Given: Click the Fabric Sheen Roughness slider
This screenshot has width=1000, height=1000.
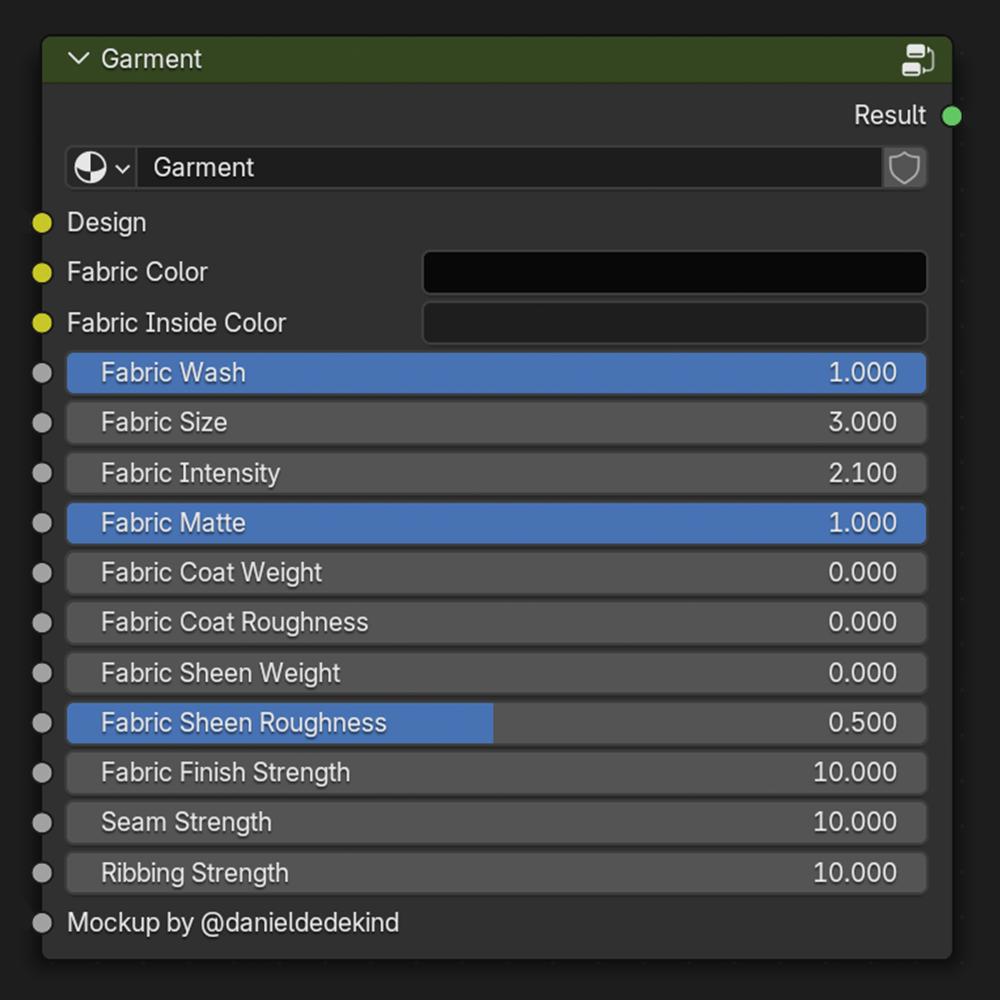Looking at the screenshot, I should [x=496, y=723].
